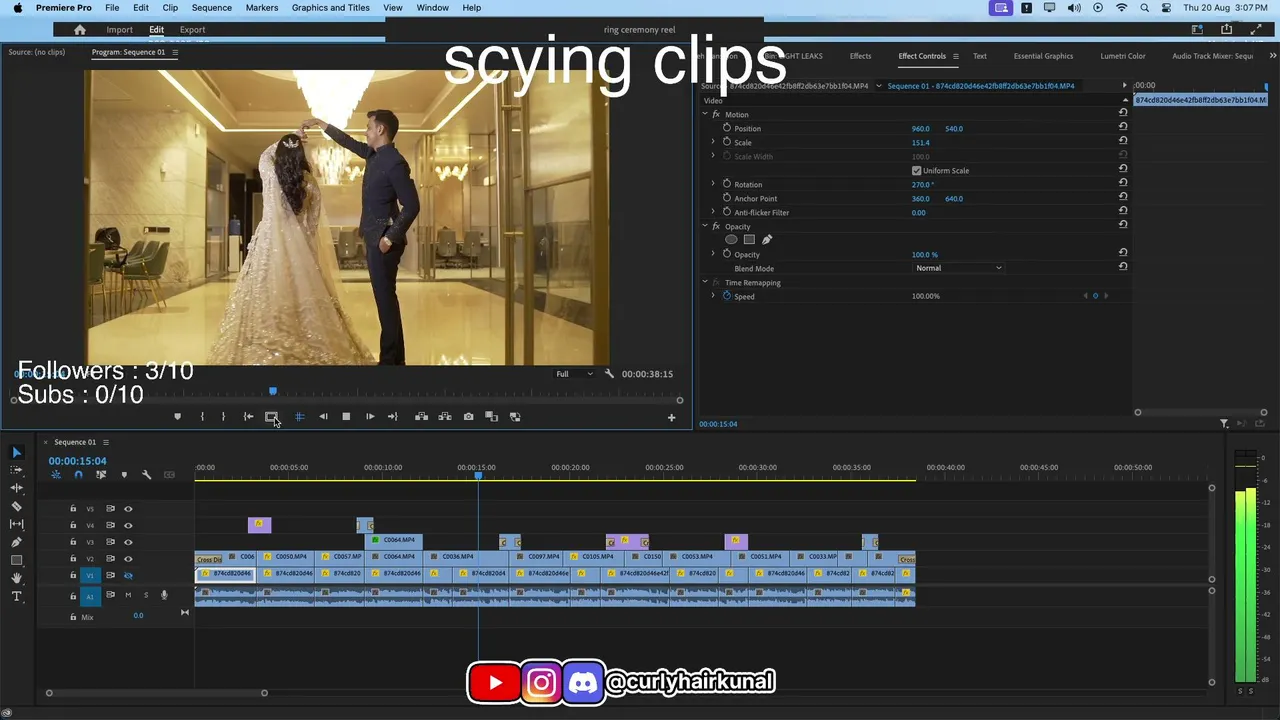The height and width of the screenshot is (720, 1280).
Task: Click the Go to In point button
Action: 248,417
